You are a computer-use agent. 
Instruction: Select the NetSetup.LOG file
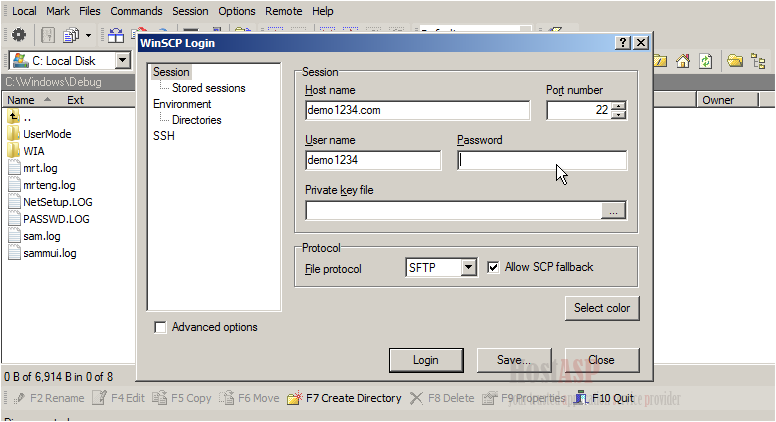[x=50, y=202]
